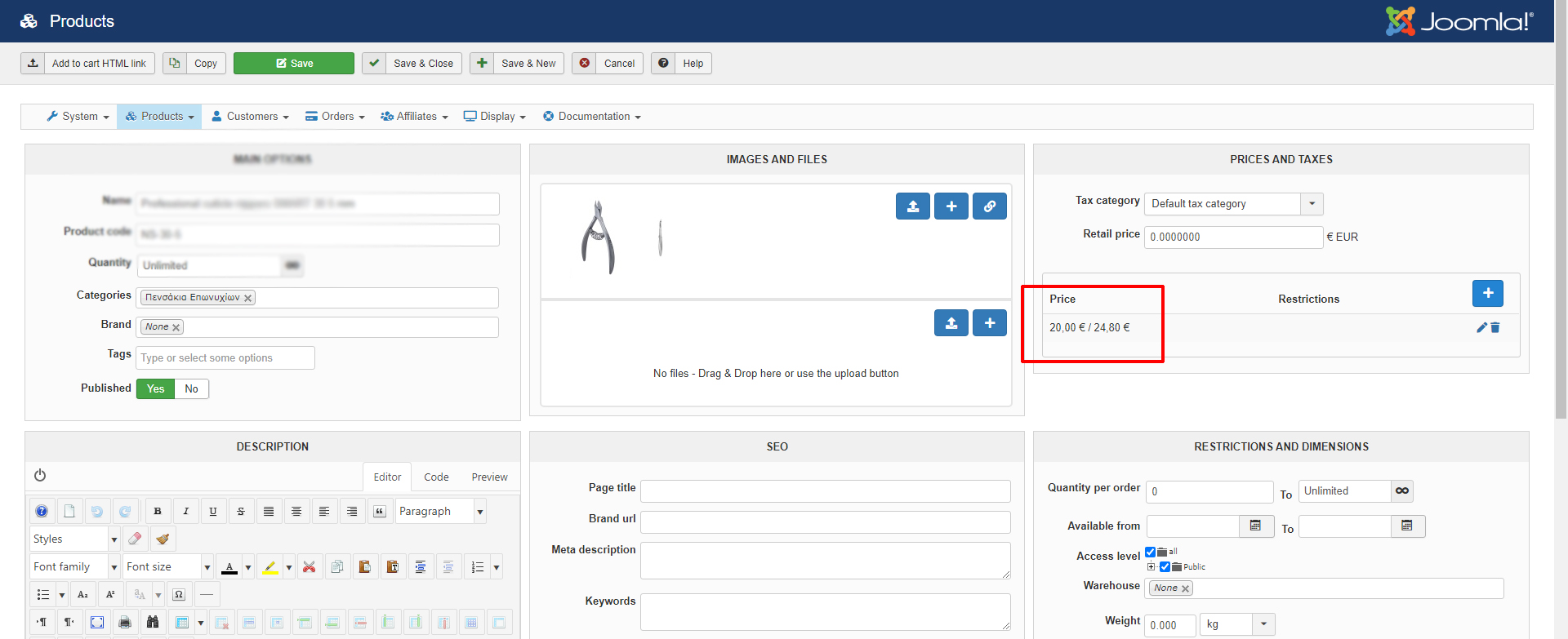The width and height of the screenshot is (1568, 639).
Task: Add a new price with plus button
Action: (1488, 293)
